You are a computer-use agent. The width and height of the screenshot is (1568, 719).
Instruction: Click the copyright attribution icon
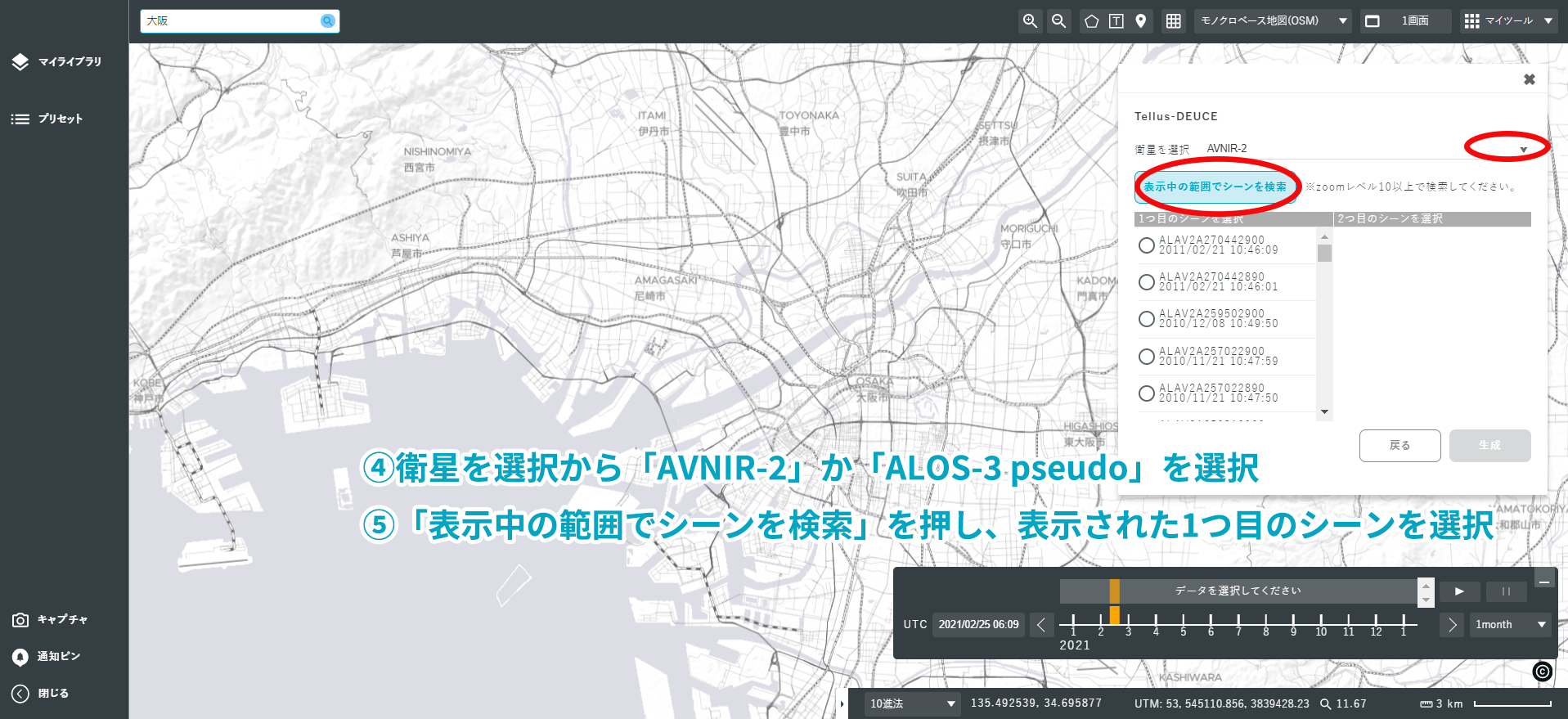pos(1542,672)
